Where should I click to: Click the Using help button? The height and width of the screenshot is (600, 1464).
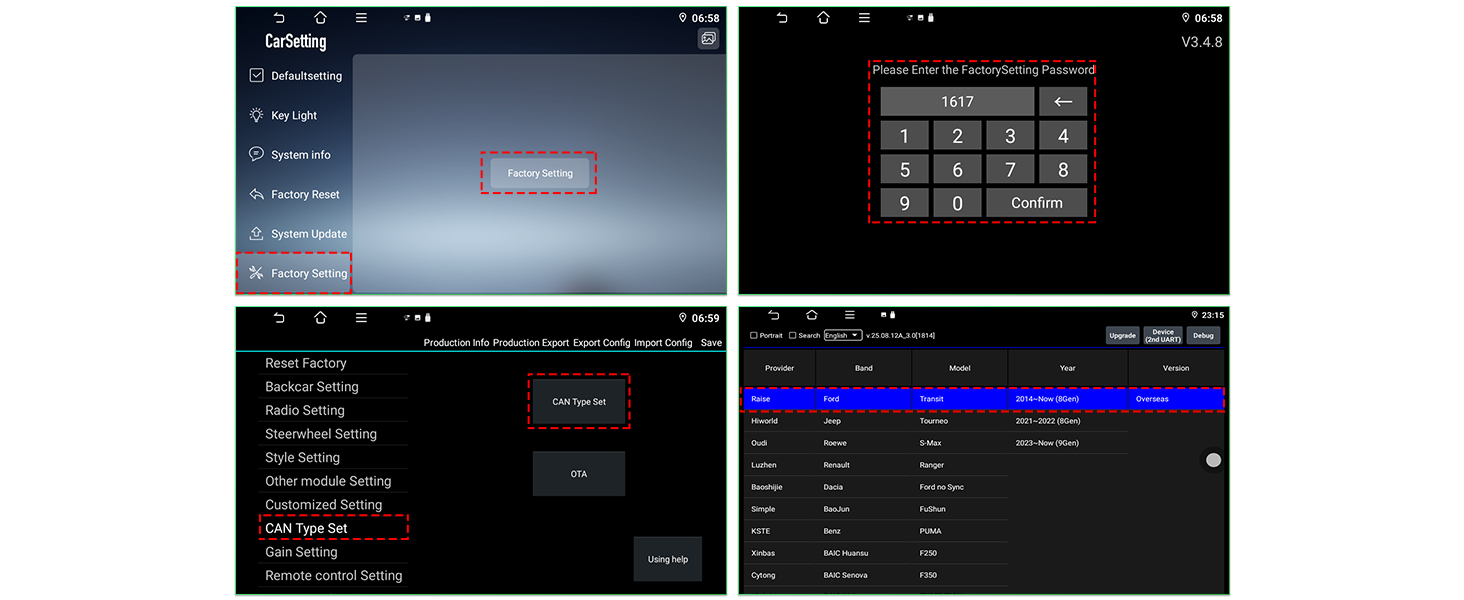(x=668, y=559)
